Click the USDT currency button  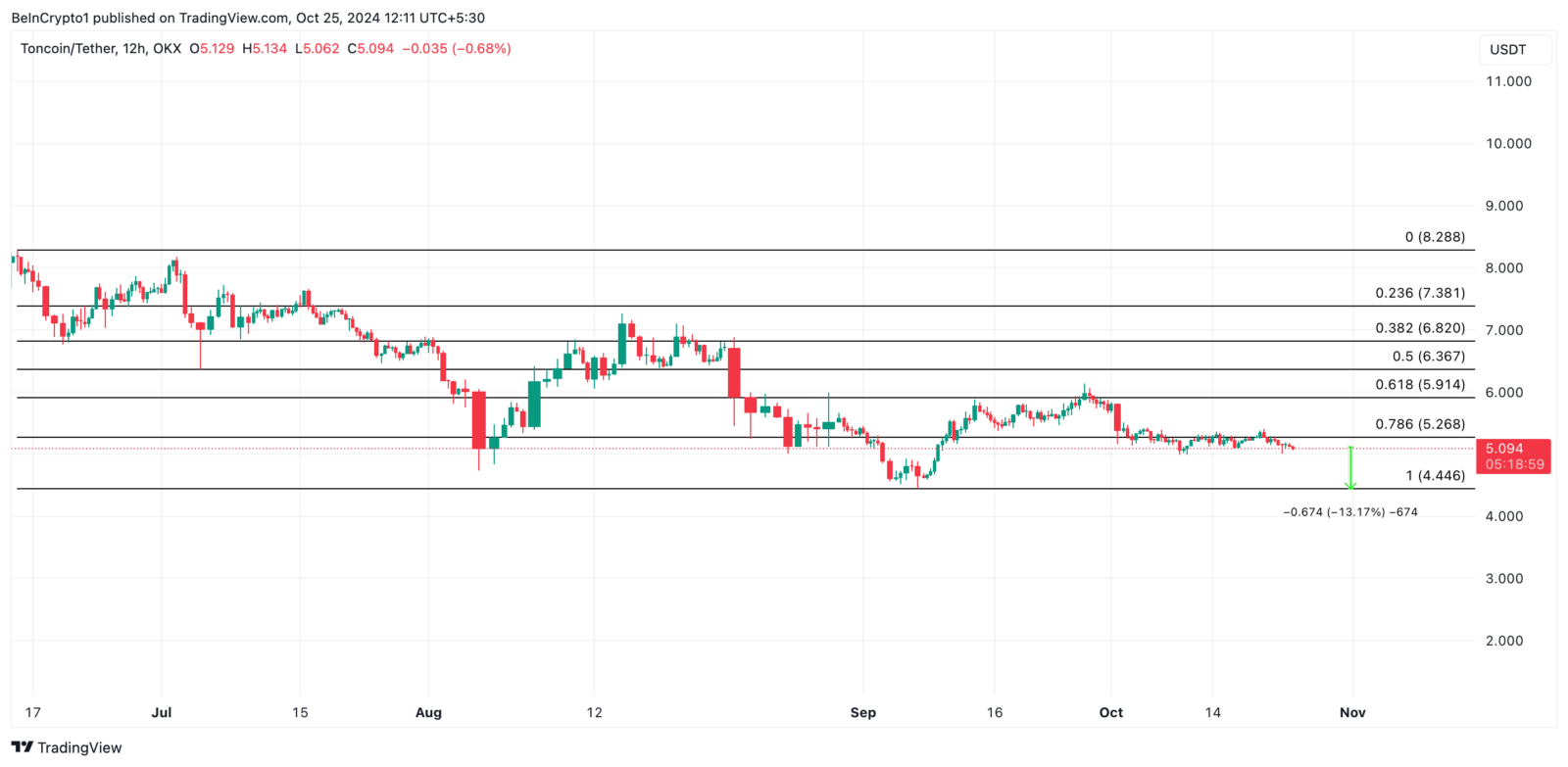click(x=1508, y=49)
